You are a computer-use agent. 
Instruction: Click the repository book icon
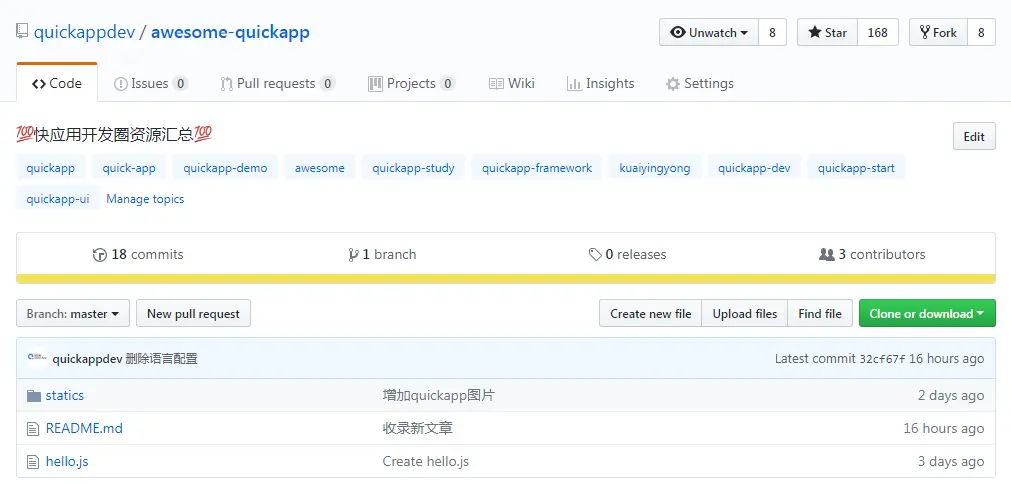tap(23, 32)
